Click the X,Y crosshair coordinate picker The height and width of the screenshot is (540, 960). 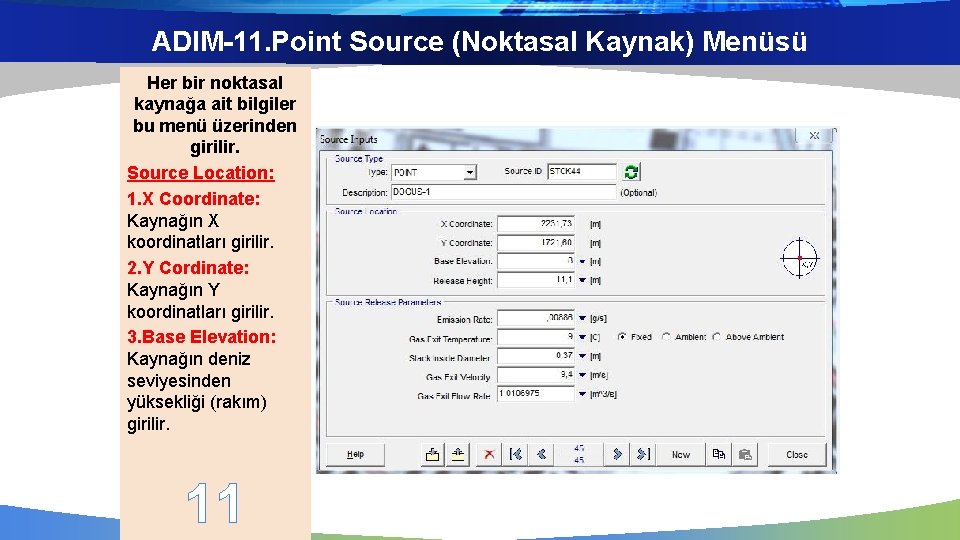coord(800,258)
